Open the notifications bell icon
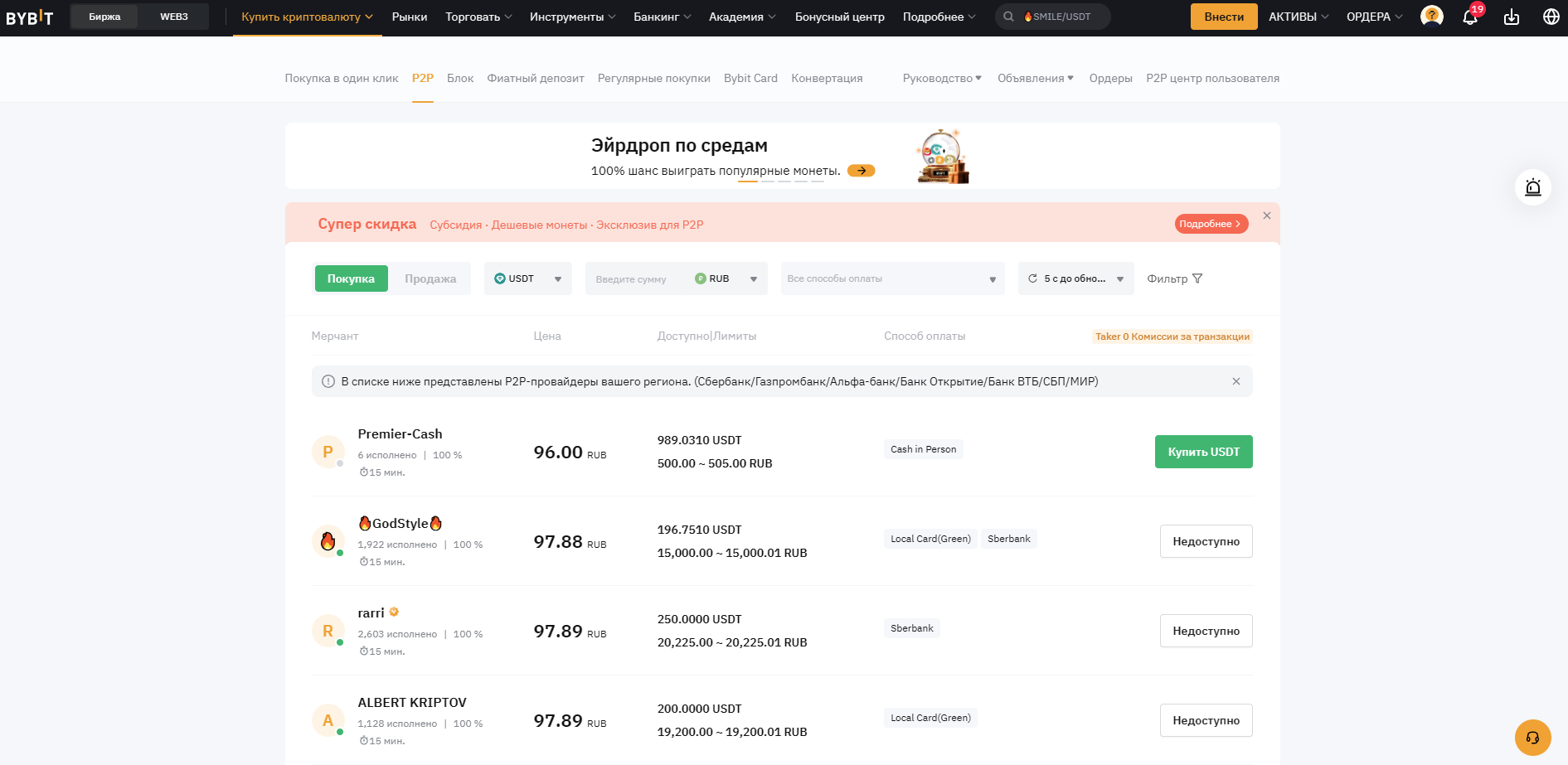The height and width of the screenshot is (765, 1568). coord(1470,17)
